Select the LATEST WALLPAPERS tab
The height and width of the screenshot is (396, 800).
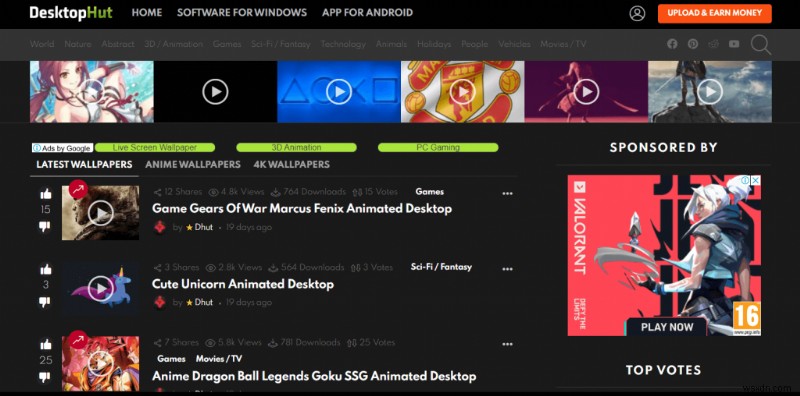tap(84, 164)
